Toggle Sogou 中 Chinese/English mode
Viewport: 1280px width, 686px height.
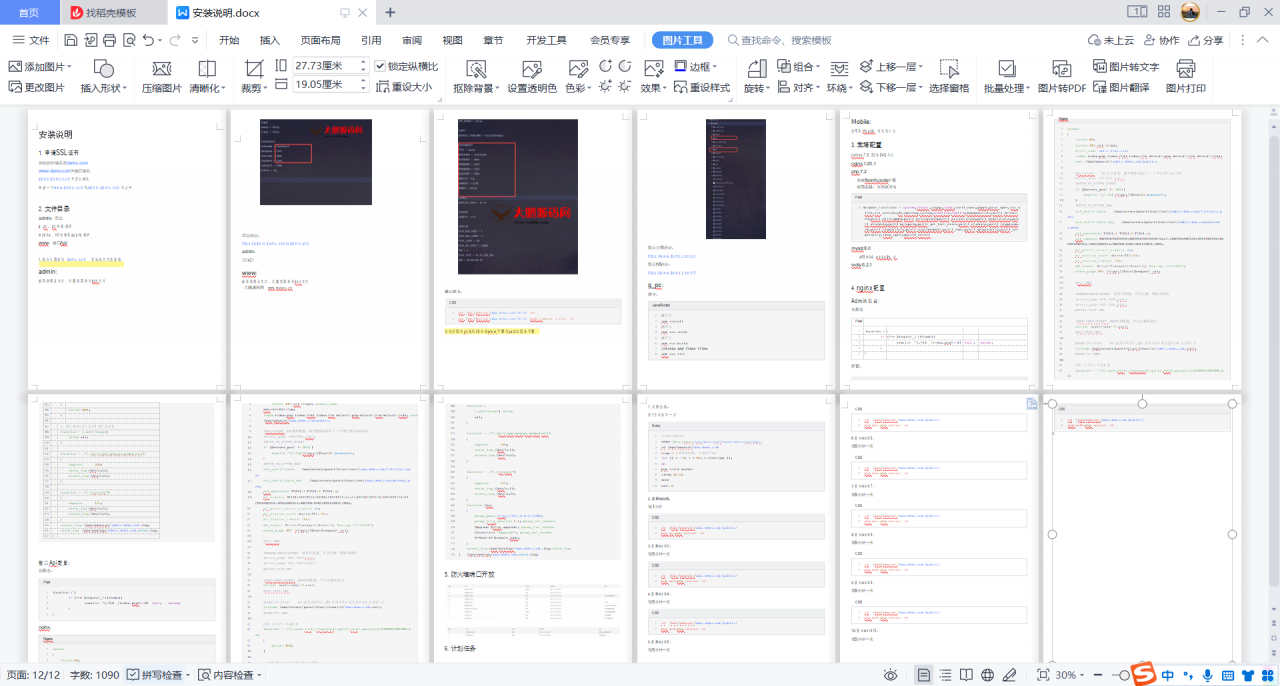[x=1168, y=676]
